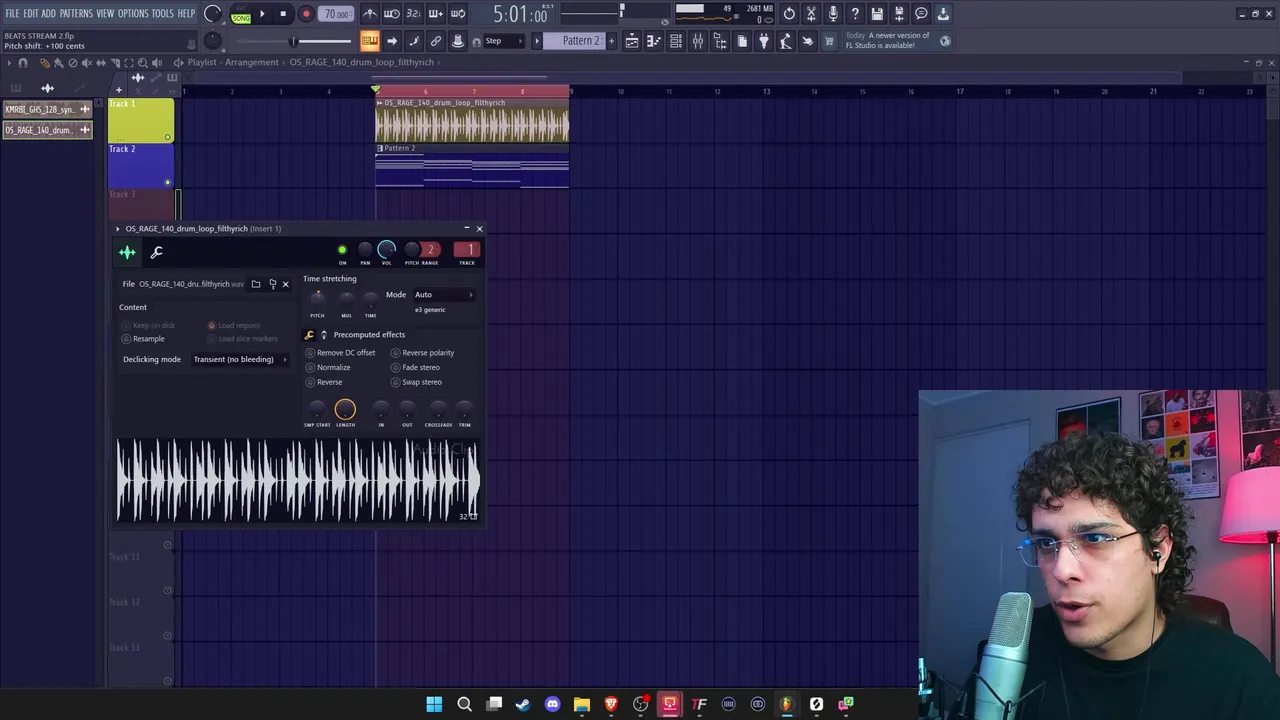Open the ADD menu
The image size is (1280, 720).
tap(48, 14)
